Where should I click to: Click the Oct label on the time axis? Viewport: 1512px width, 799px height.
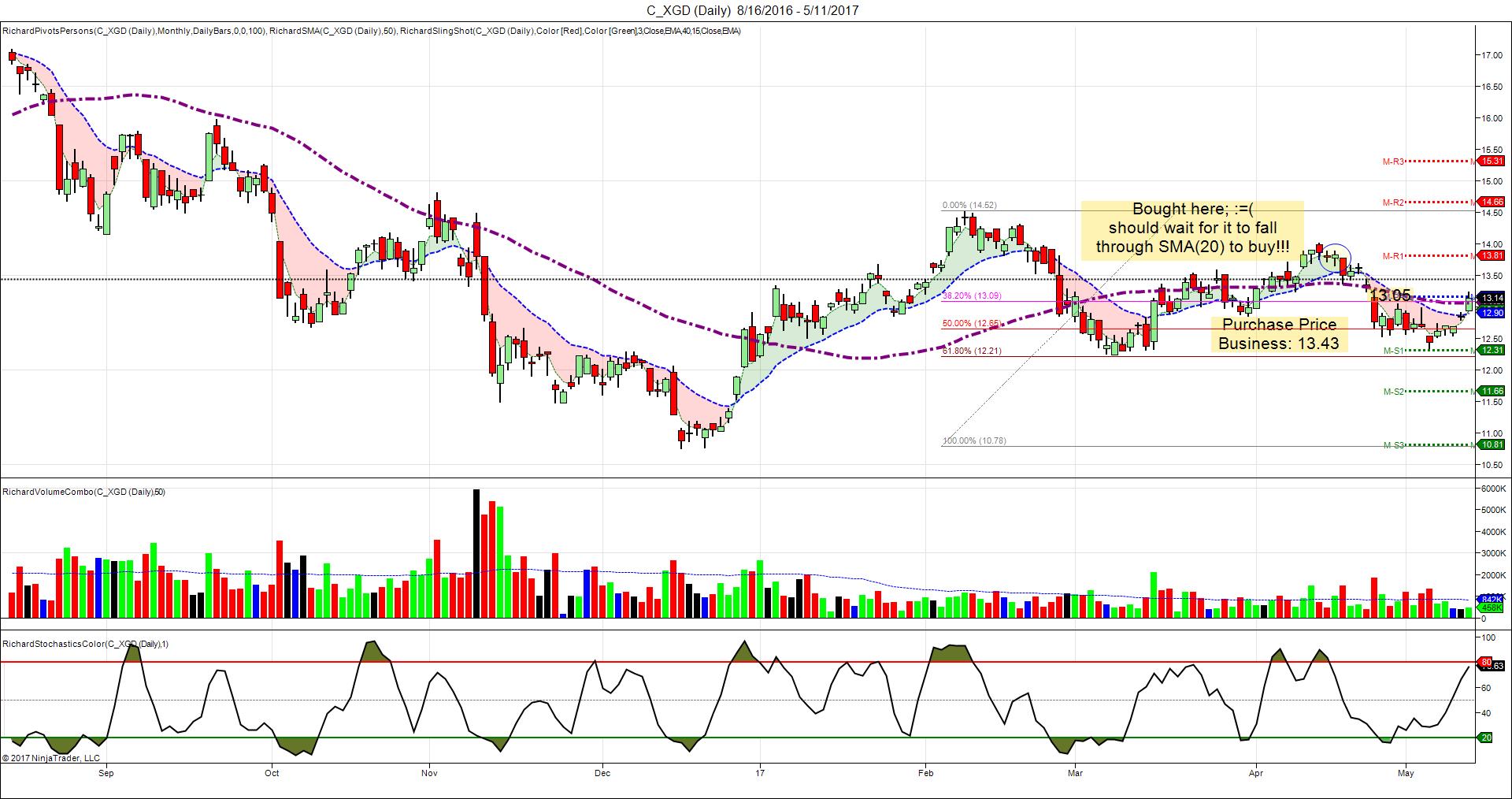coord(272,773)
